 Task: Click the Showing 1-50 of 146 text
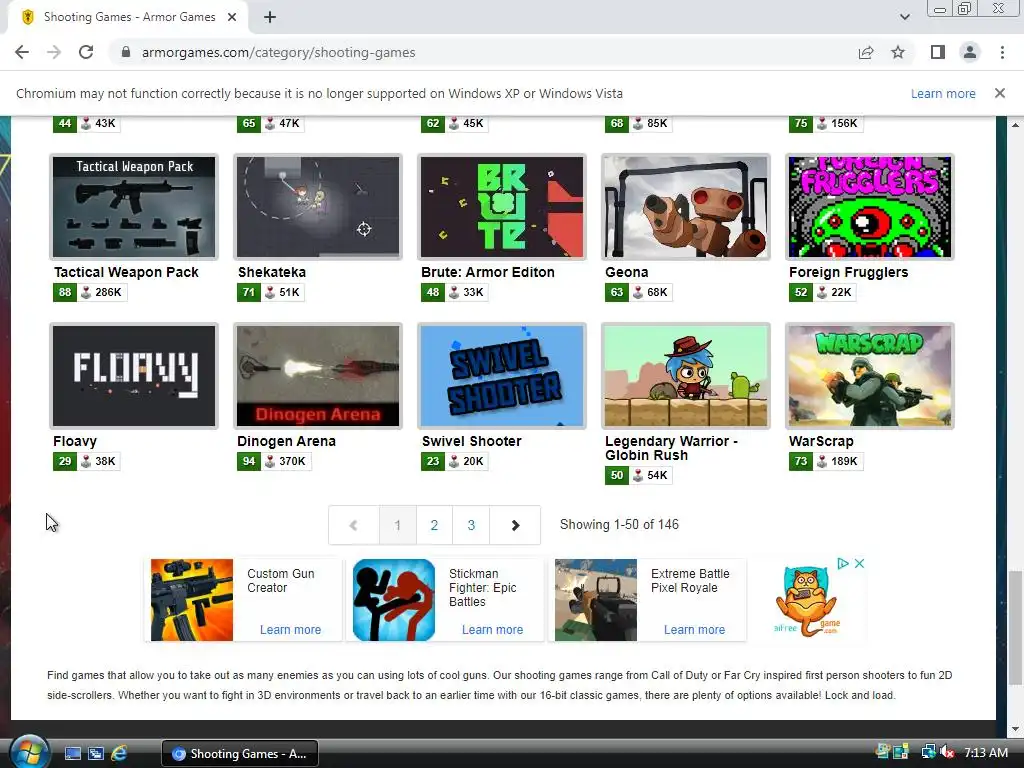click(619, 524)
